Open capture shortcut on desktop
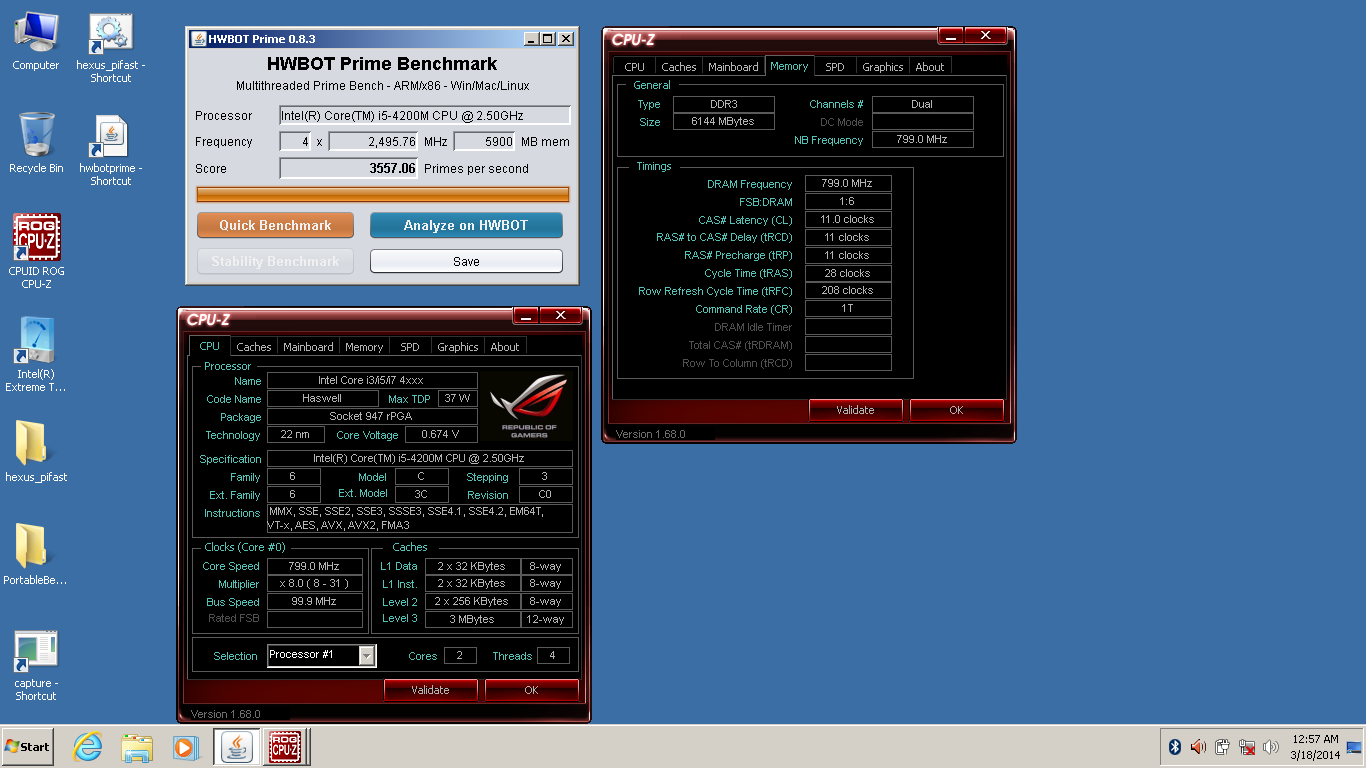Image resolution: width=1366 pixels, height=768 pixels. tap(36, 665)
